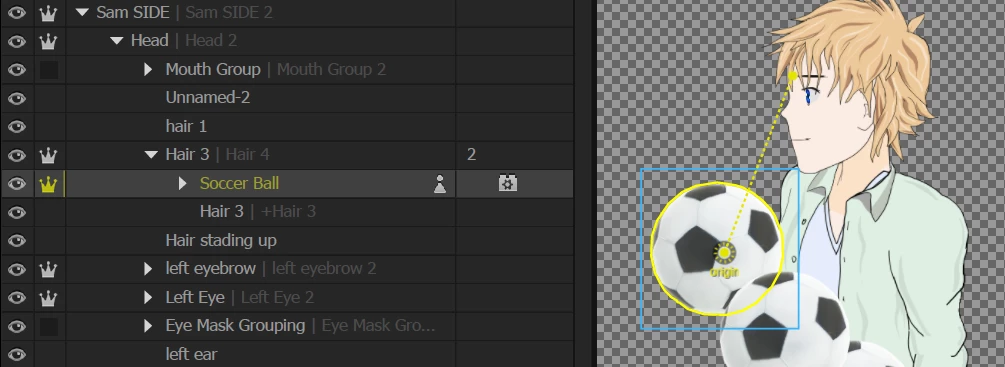Select the left eyebrow layer name

(210, 268)
